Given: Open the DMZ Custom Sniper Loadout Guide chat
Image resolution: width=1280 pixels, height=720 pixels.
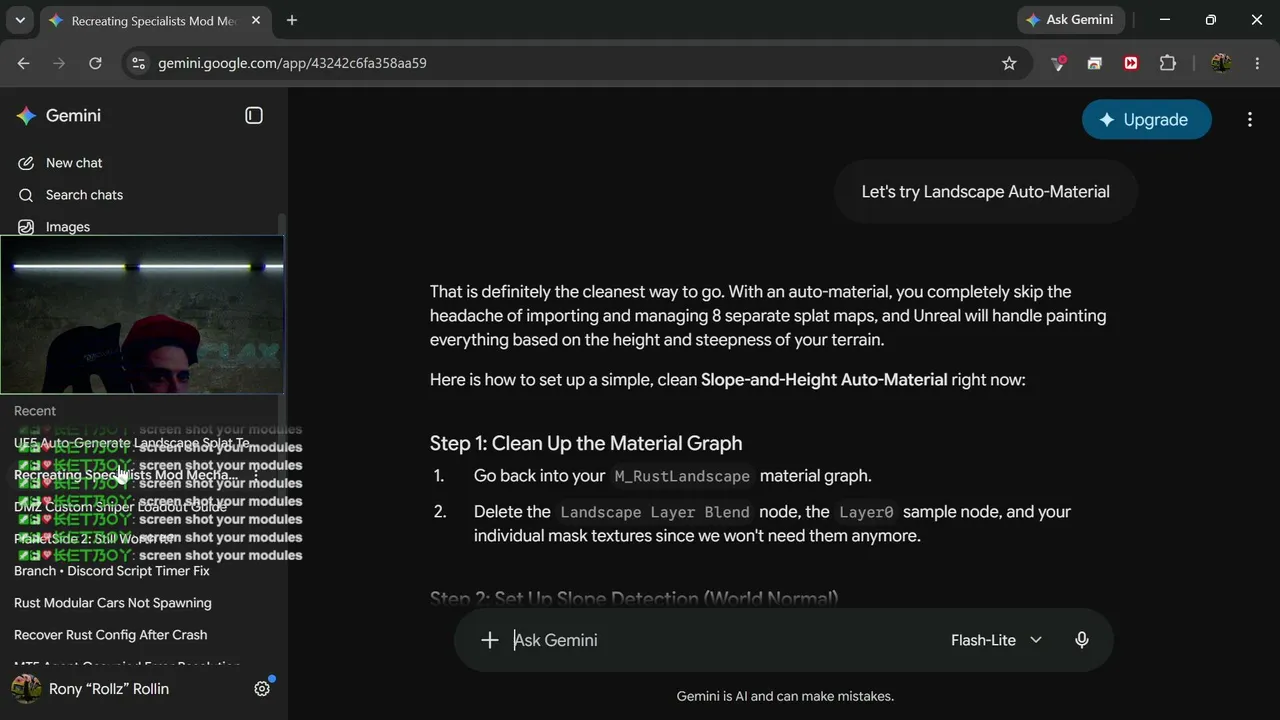Looking at the screenshot, I should pos(121,507).
